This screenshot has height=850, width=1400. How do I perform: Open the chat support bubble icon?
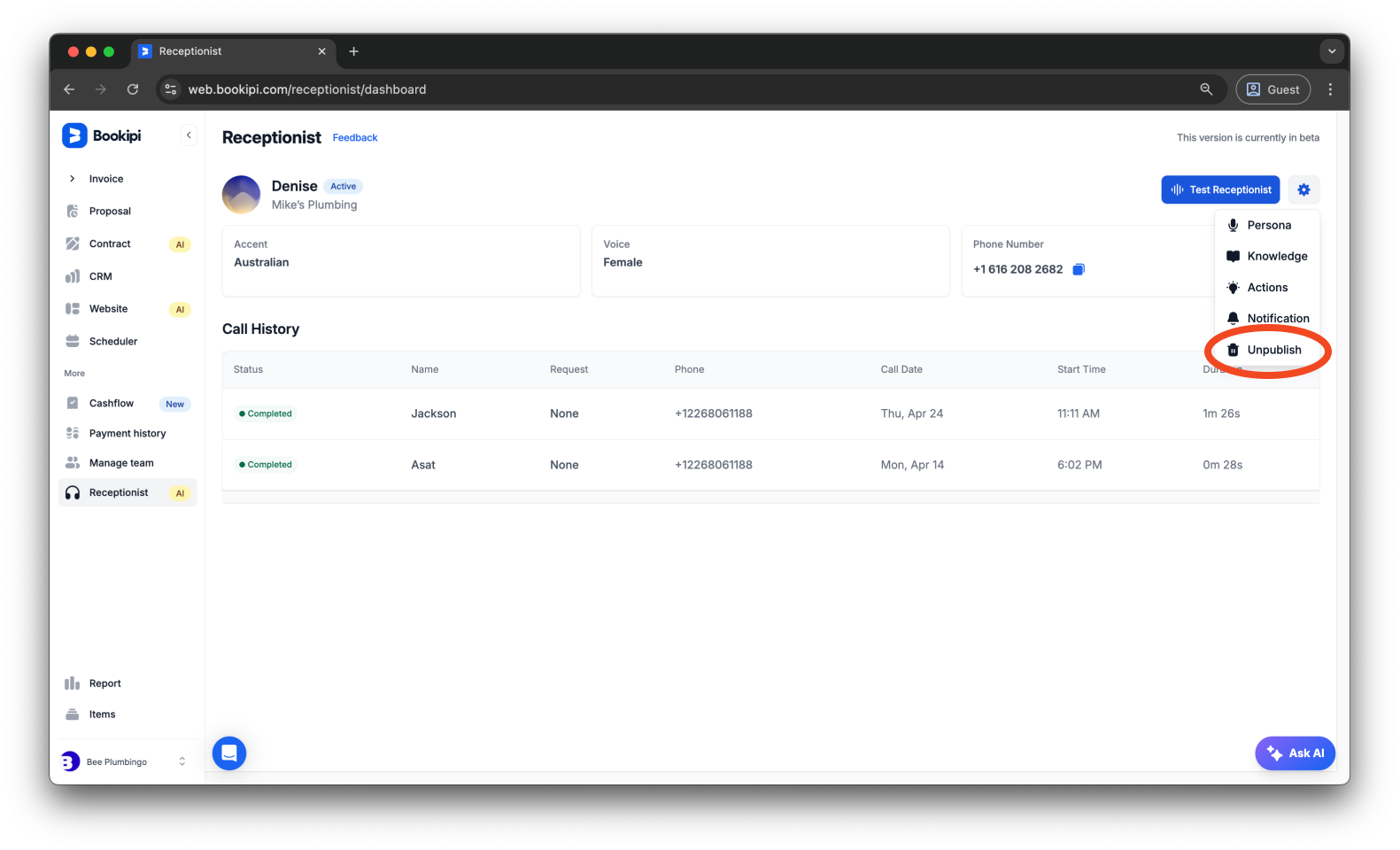[x=229, y=753]
